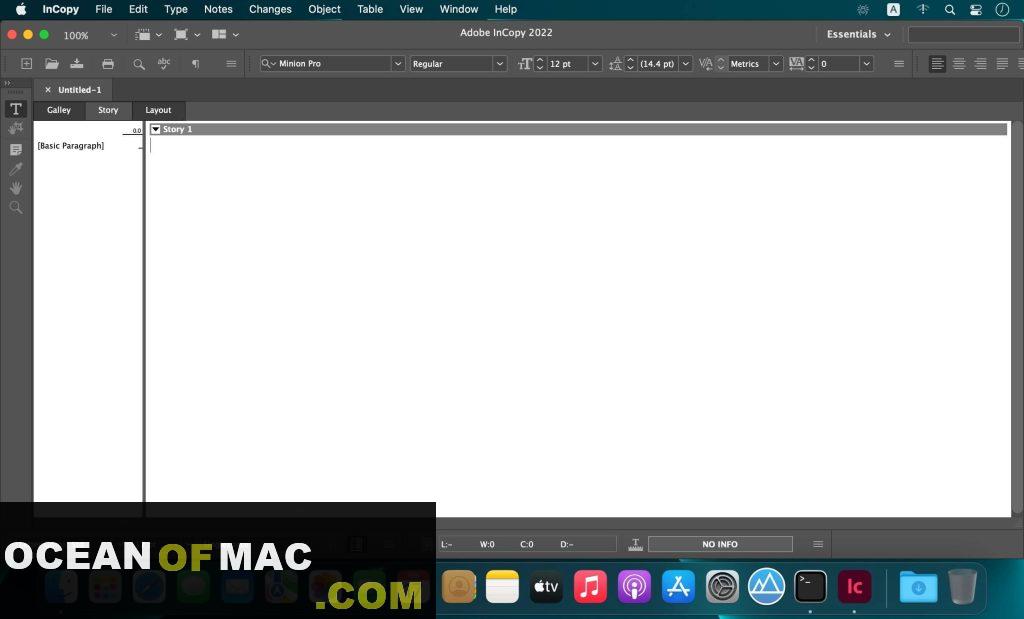This screenshot has height=619, width=1024.
Task: Click the Save icon in toolbar
Action: [77, 63]
